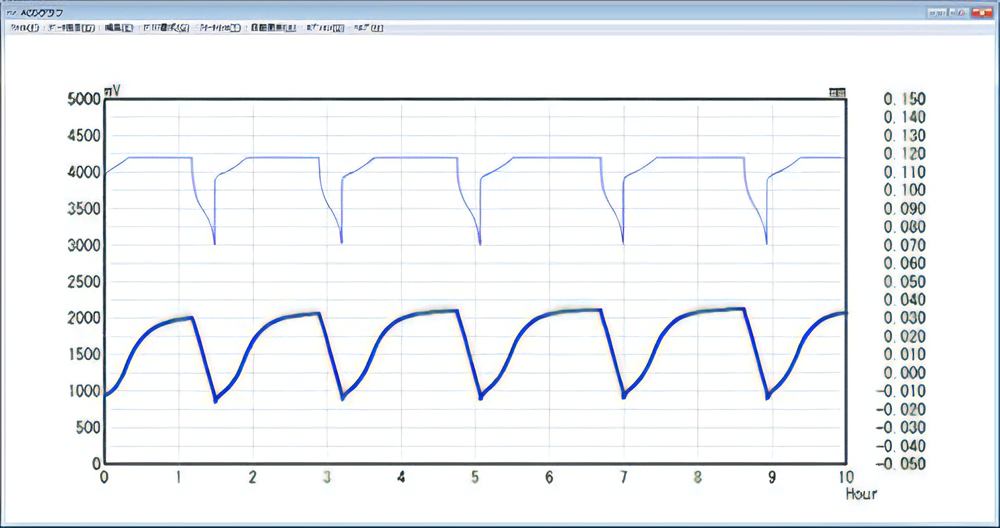Click the 0.000 value on the right axis
The width and height of the screenshot is (1000, 528).
click(x=904, y=372)
